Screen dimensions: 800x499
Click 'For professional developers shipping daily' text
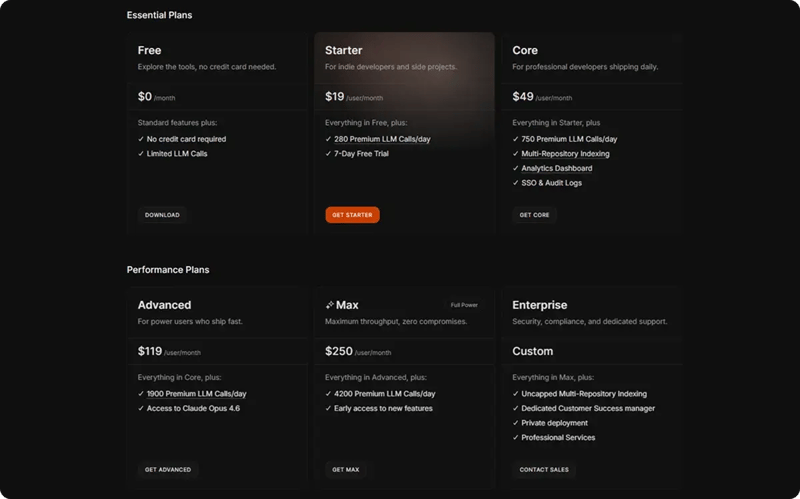(x=585, y=67)
